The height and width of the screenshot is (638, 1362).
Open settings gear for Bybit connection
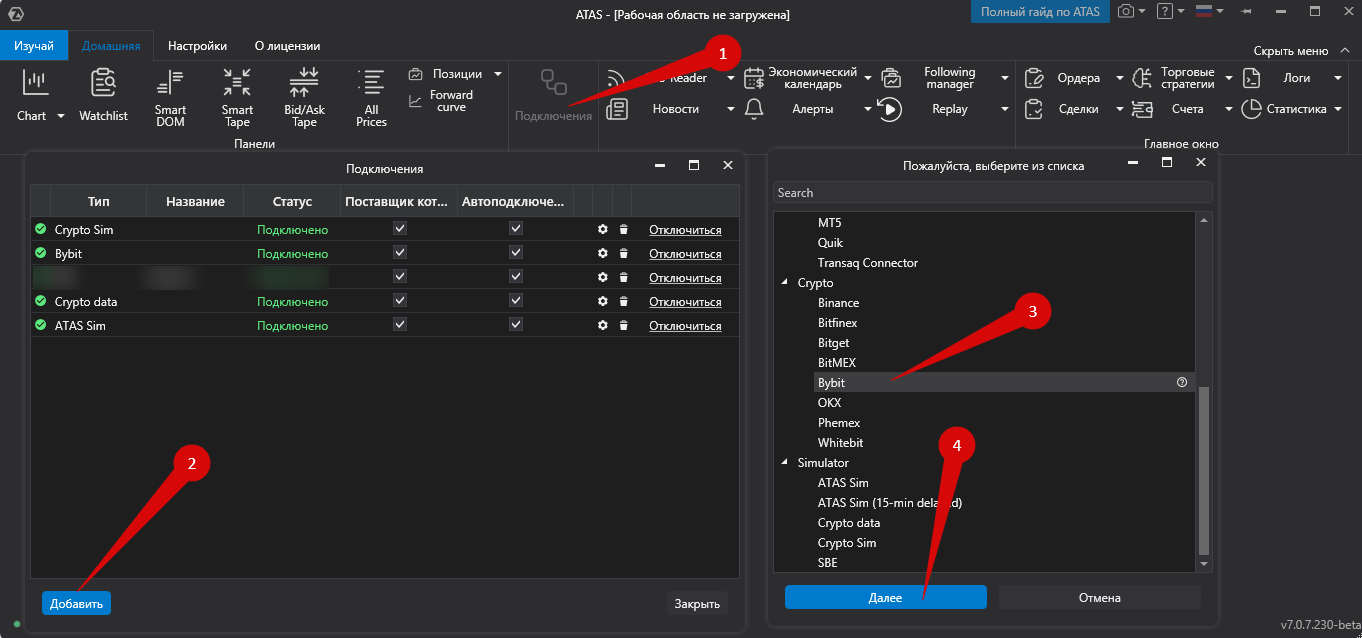click(603, 254)
